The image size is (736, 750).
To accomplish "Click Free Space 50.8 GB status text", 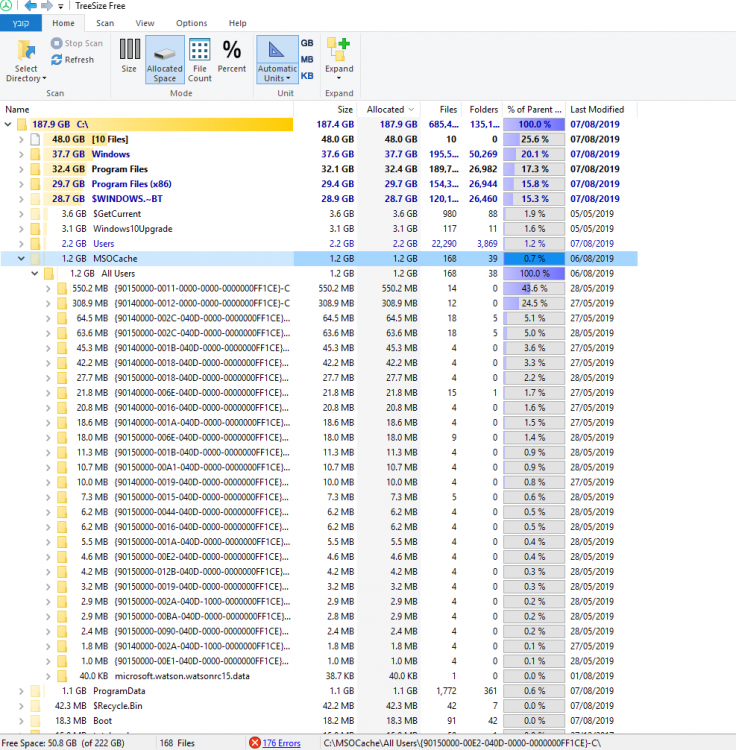I will [x=63, y=743].
